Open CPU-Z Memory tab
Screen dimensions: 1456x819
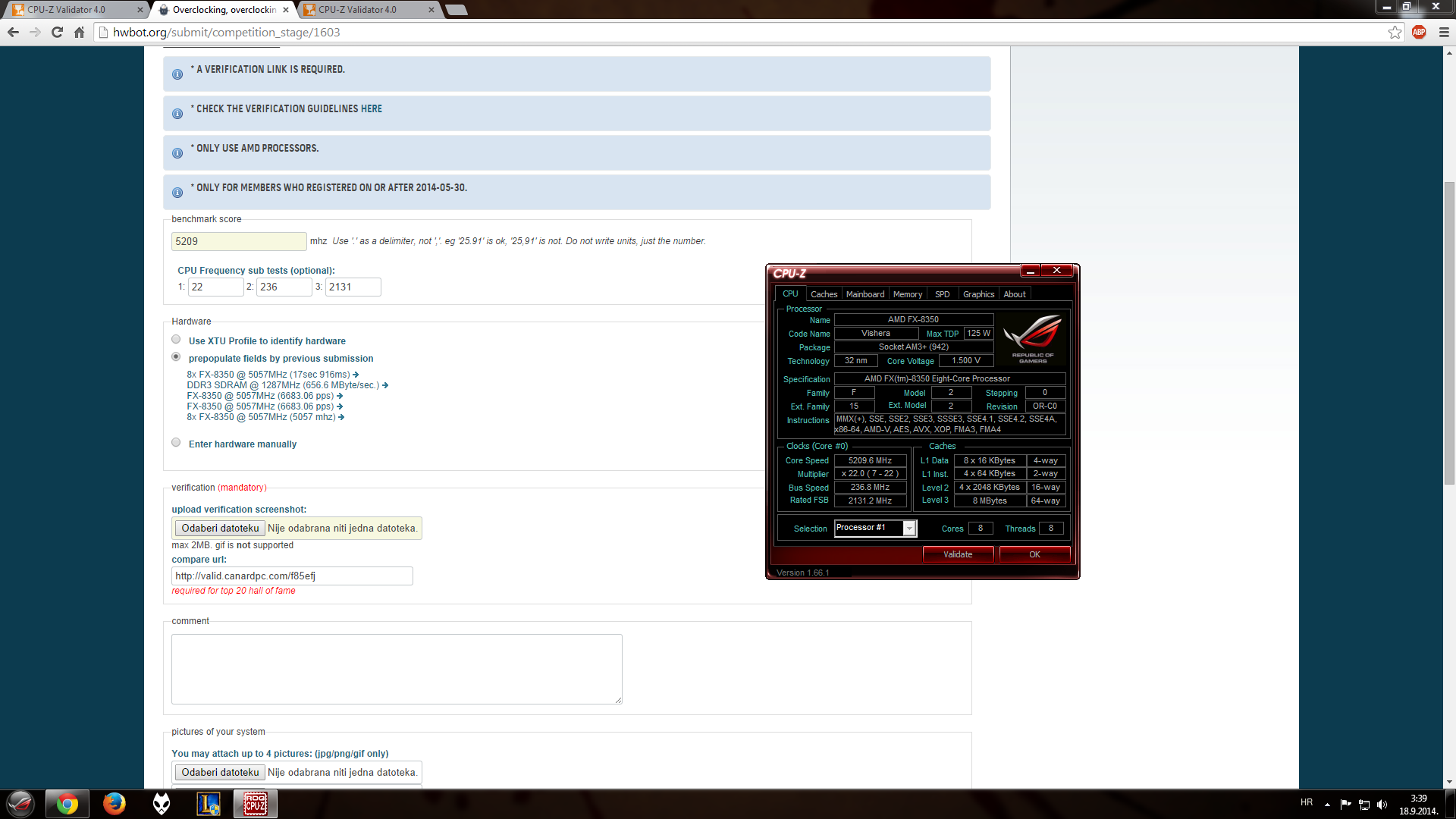coord(908,294)
